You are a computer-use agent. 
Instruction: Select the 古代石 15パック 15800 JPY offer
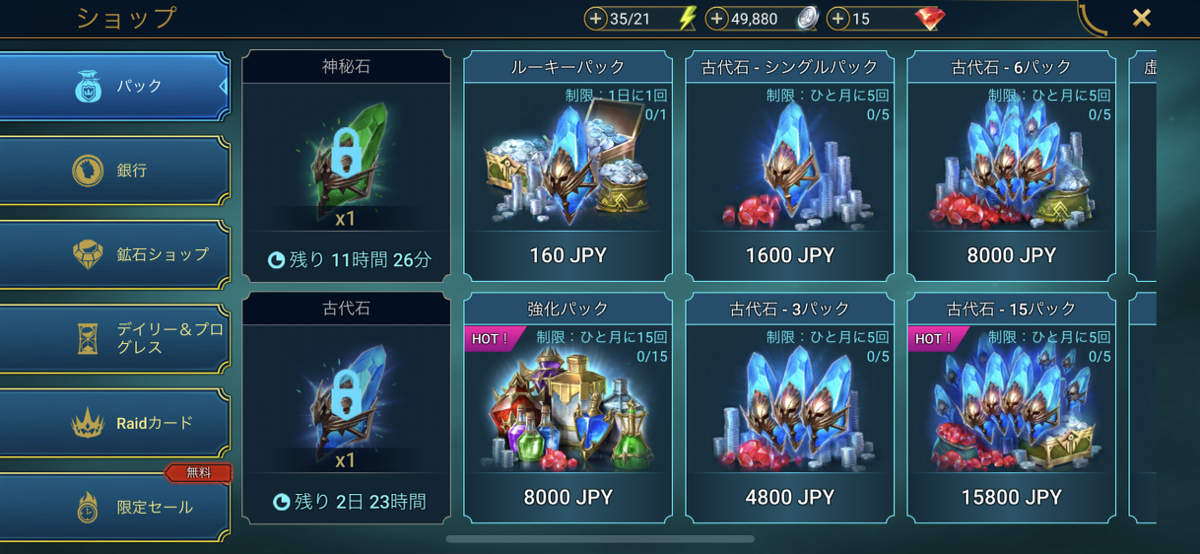[x=1012, y=407]
